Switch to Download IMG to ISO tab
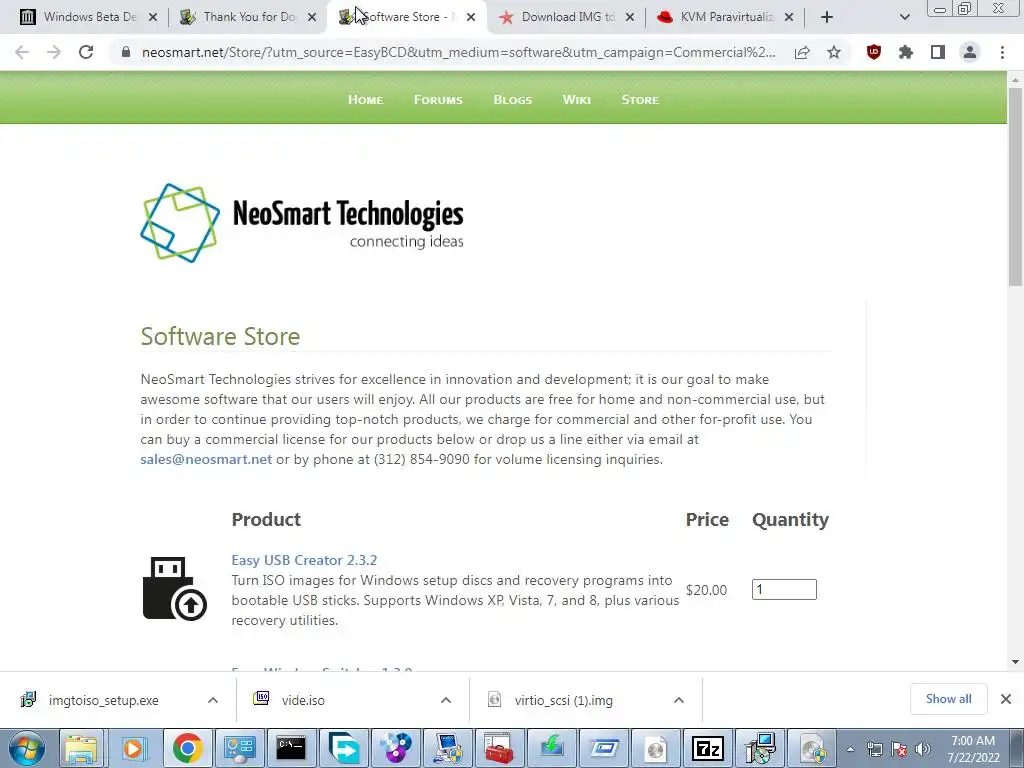Viewport: 1024px width, 768px height. coord(568,17)
